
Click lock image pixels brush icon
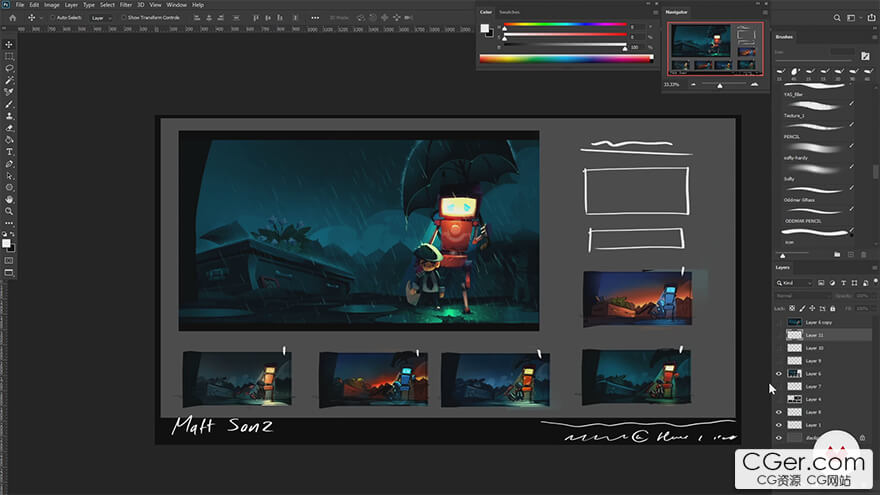coord(802,309)
